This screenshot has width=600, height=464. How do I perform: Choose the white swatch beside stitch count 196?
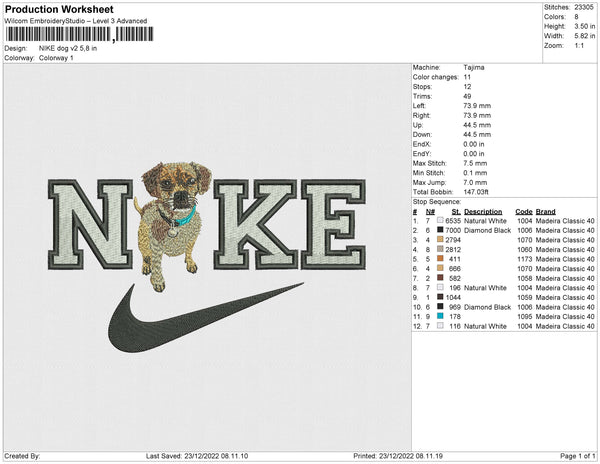click(440, 287)
